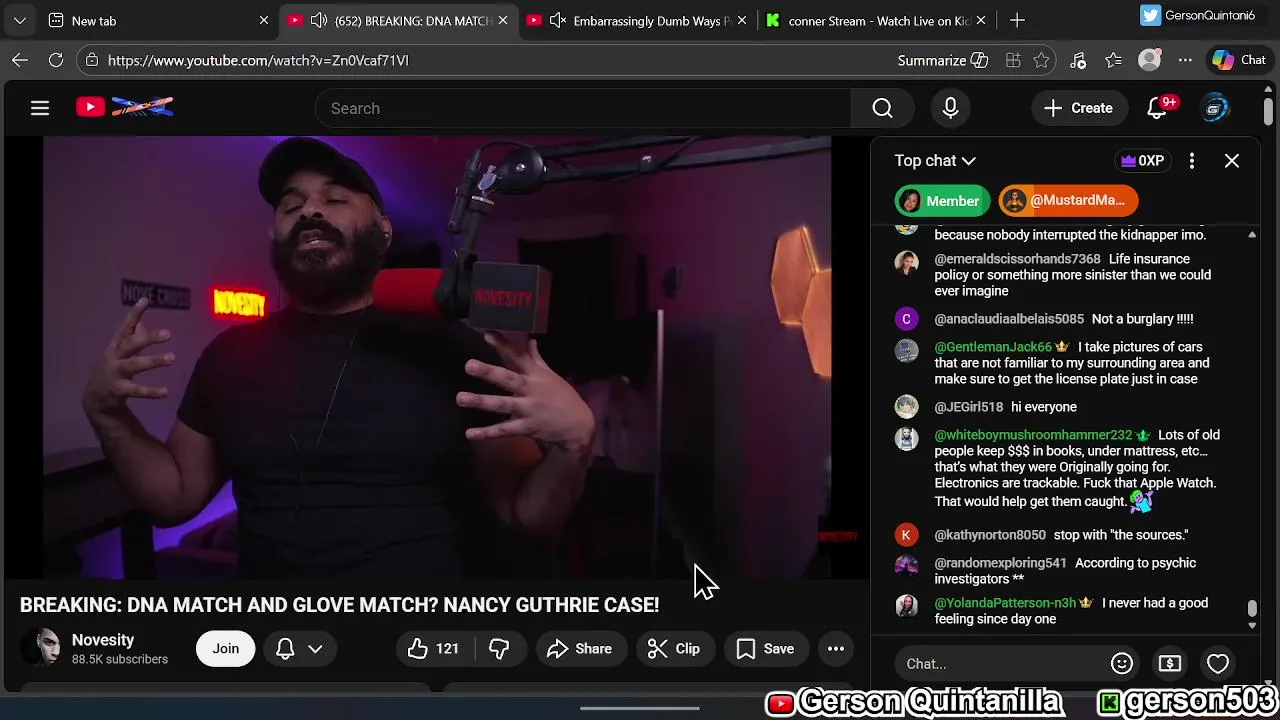Switch to the conner Stream Kick tab
This screenshot has height=720, width=1280.
tap(875, 20)
